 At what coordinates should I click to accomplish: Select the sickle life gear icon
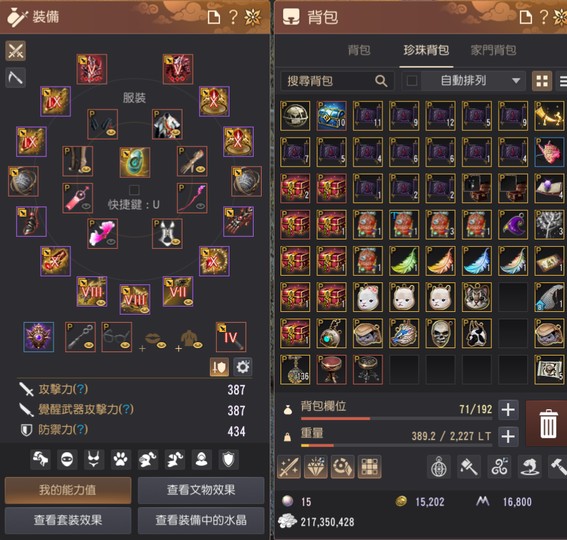(x=16, y=77)
